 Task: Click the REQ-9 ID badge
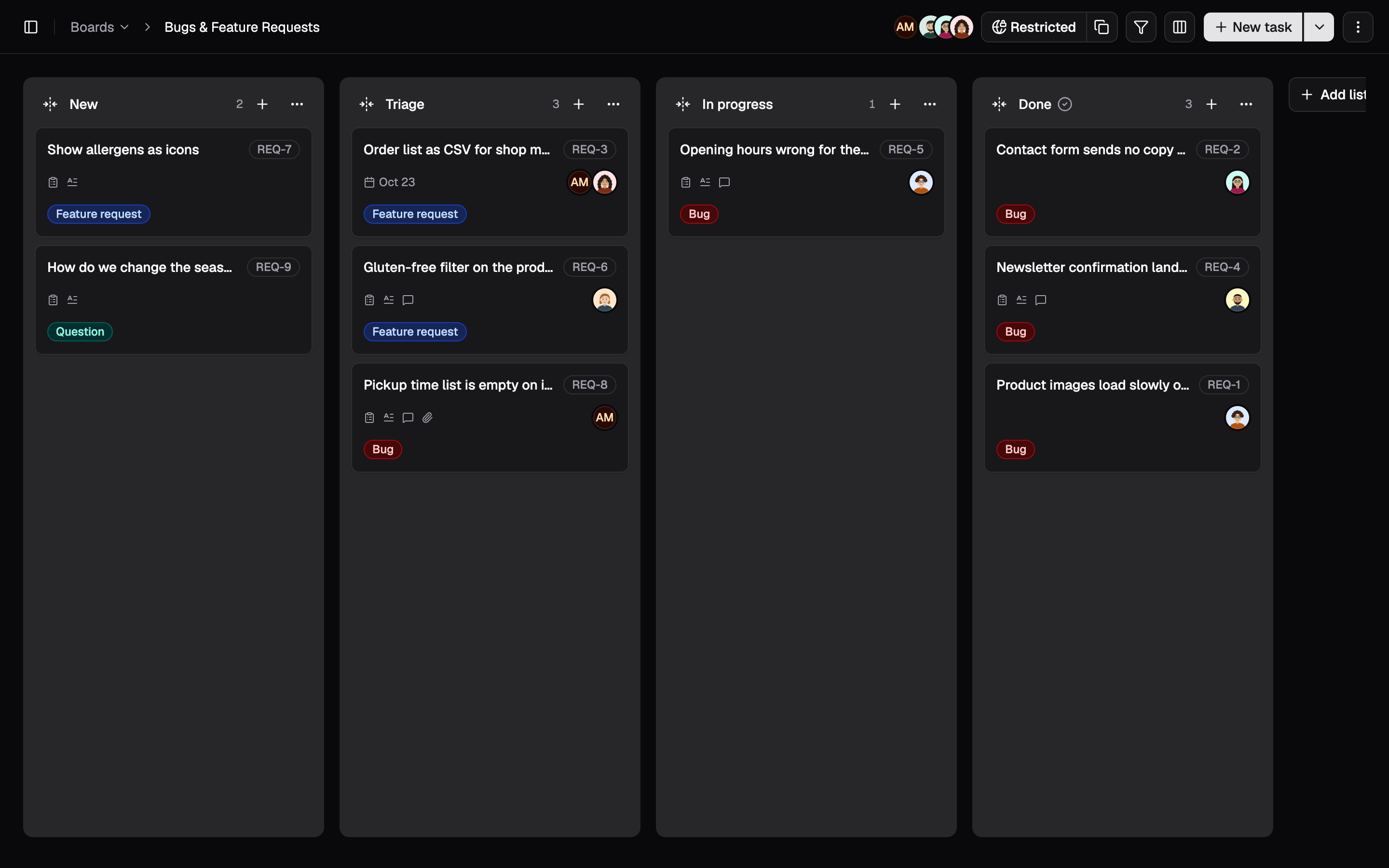click(x=273, y=267)
